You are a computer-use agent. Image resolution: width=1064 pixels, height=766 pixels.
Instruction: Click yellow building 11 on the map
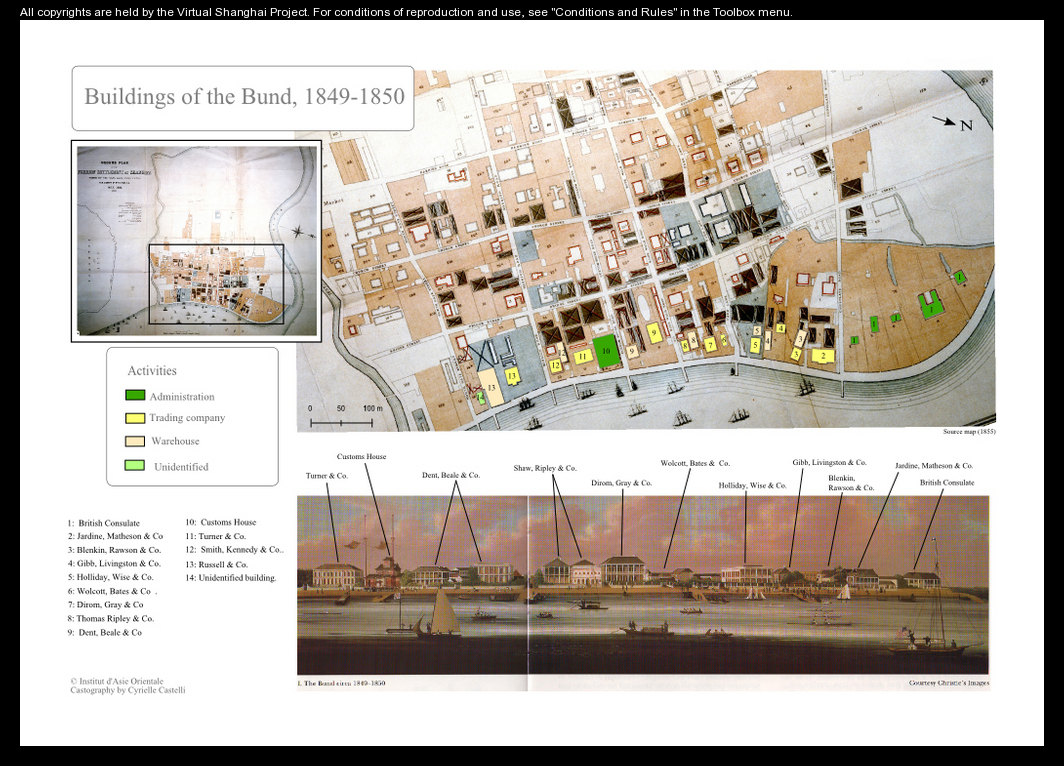tap(581, 355)
